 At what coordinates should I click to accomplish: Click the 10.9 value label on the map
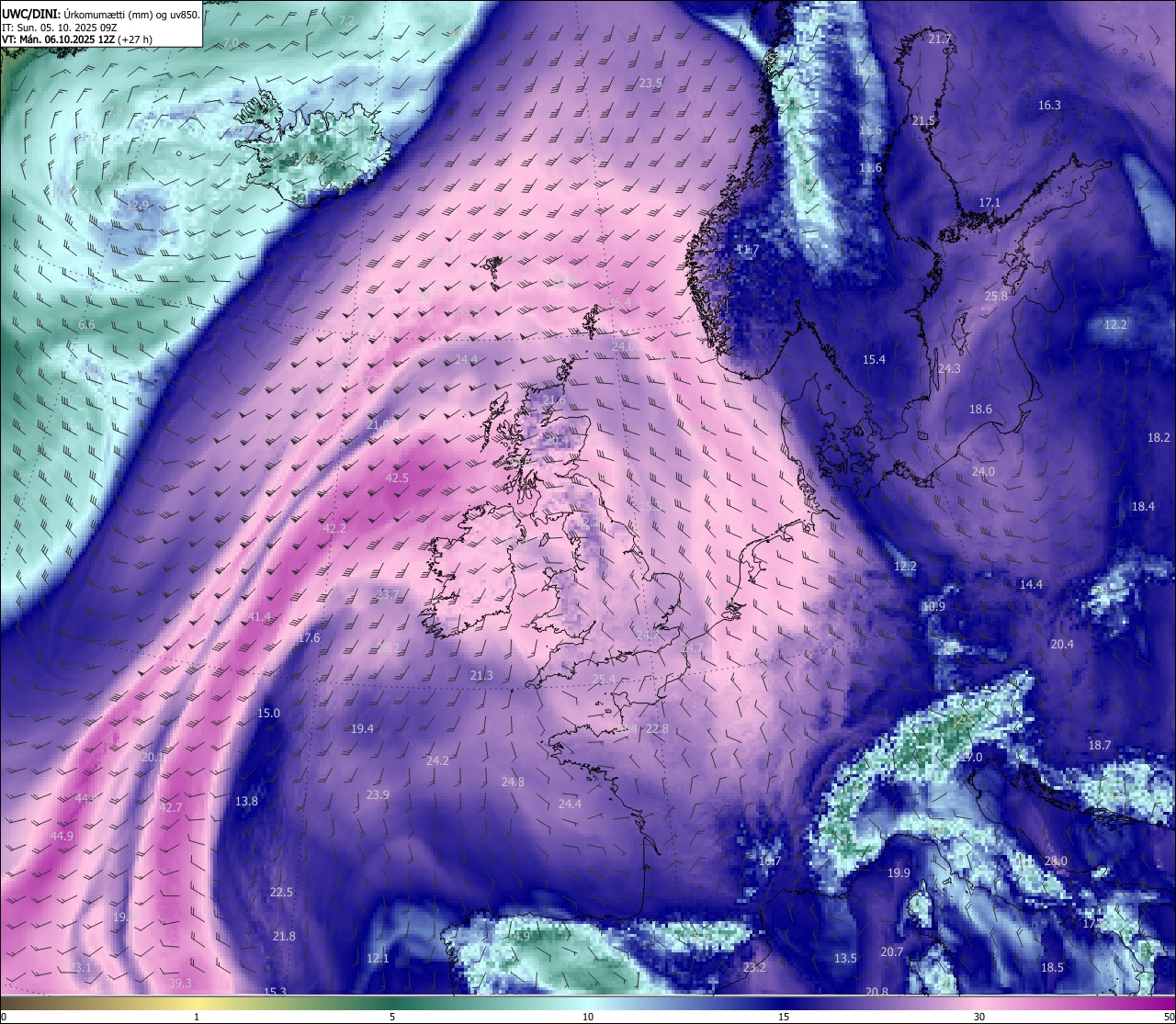pos(933,606)
